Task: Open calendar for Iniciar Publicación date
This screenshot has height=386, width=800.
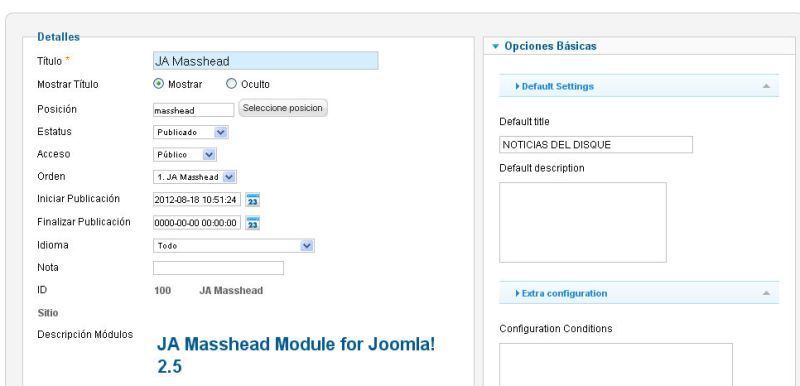Action: (253, 199)
